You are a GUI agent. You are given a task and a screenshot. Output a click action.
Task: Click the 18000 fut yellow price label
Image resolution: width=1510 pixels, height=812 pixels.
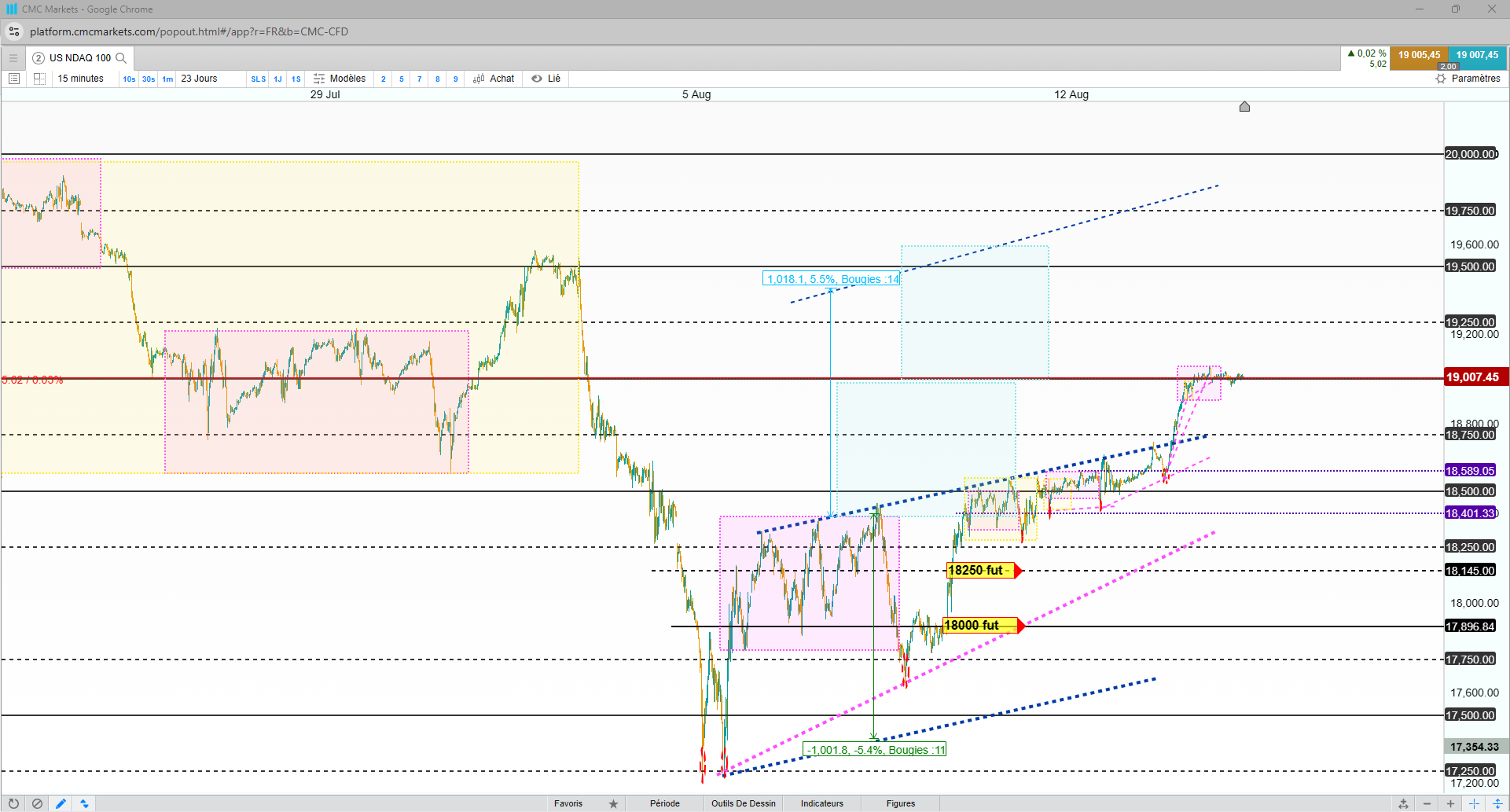pyautogui.click(x=983, y=626)
